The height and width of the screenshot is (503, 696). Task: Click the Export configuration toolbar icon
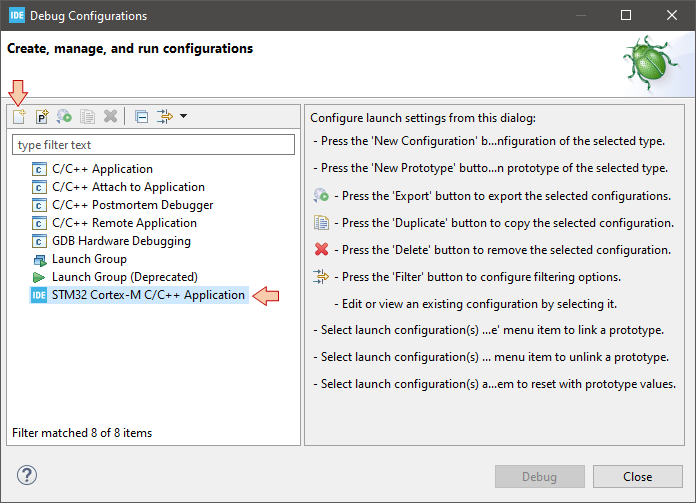pyautogui.click(x=64, y=116)
